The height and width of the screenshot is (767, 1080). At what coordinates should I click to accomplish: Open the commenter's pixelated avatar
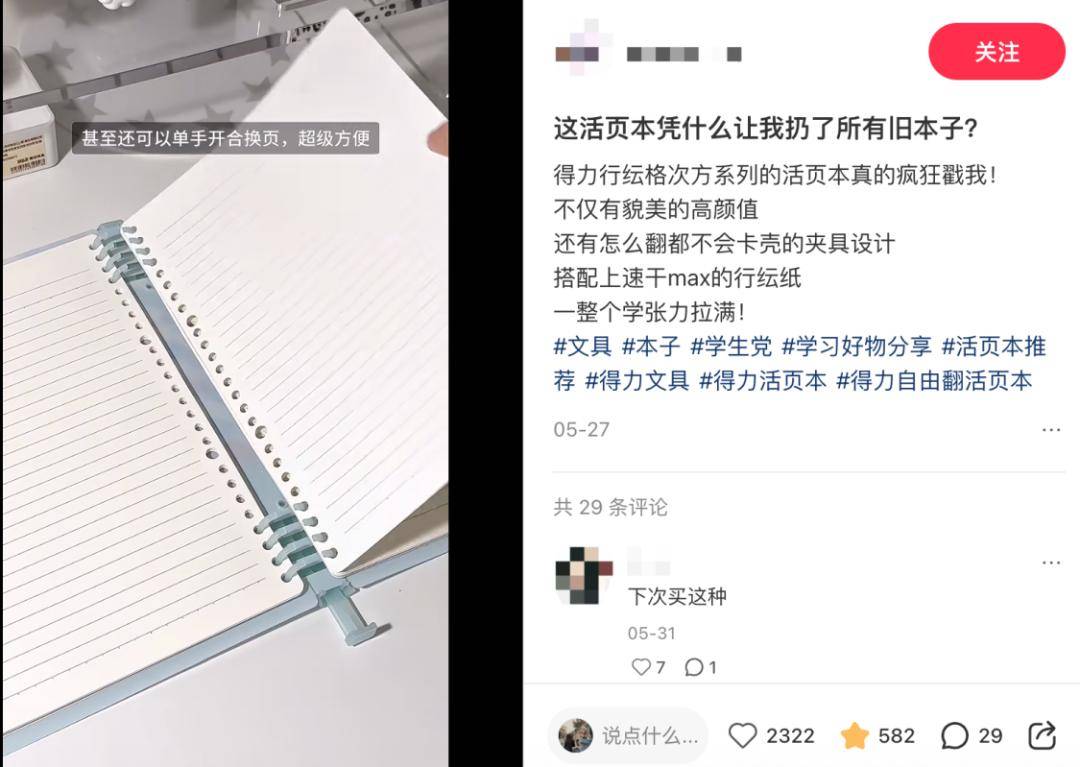584,576
